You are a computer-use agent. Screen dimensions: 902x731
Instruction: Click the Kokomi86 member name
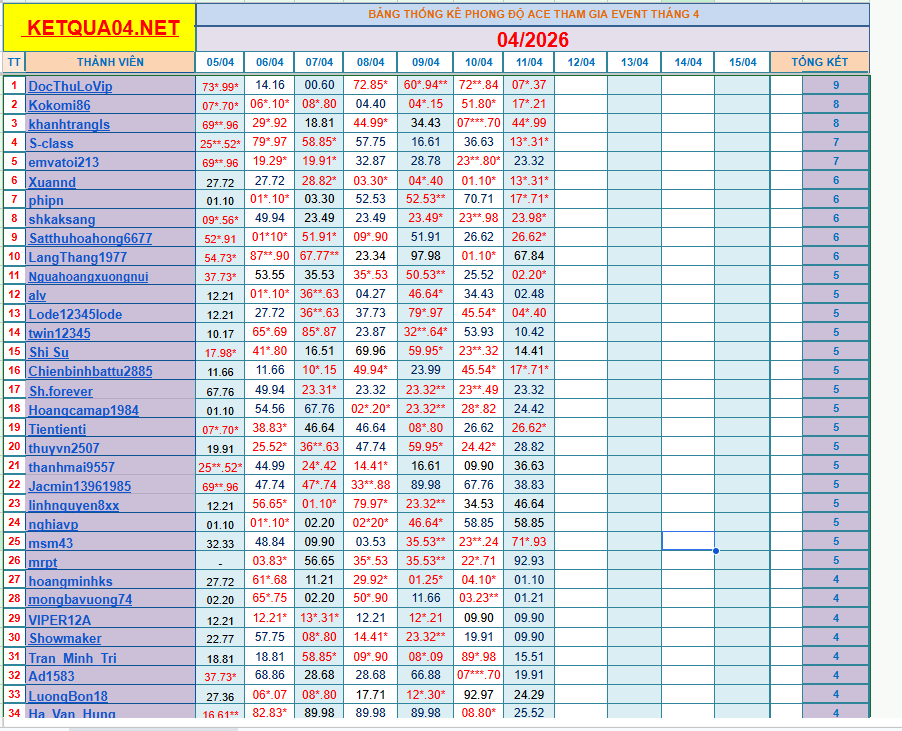point(59,105)
